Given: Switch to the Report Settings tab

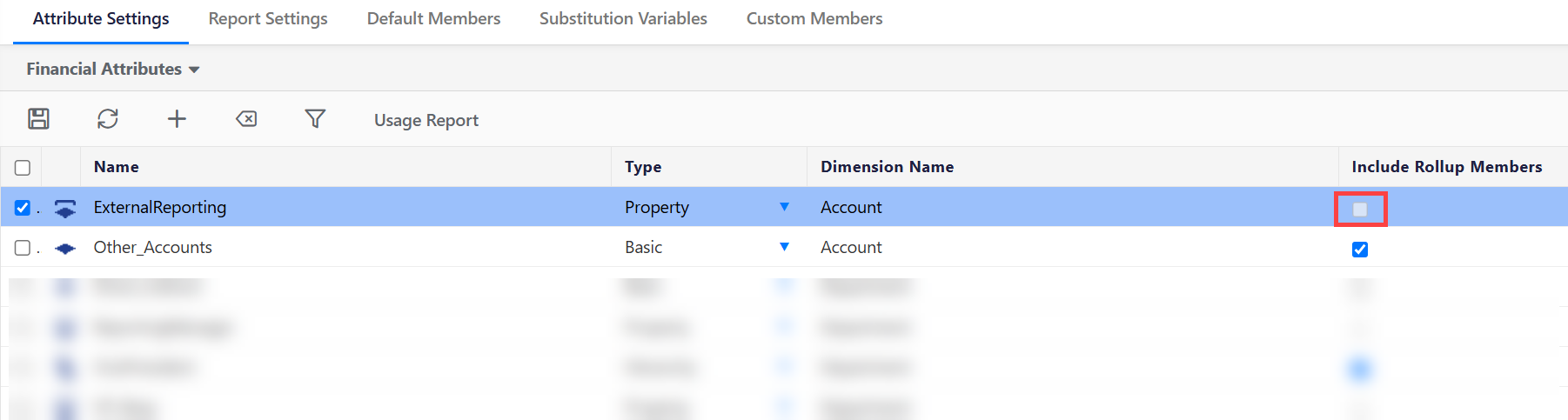Looking at the screenshot, I should pos(268,19).
